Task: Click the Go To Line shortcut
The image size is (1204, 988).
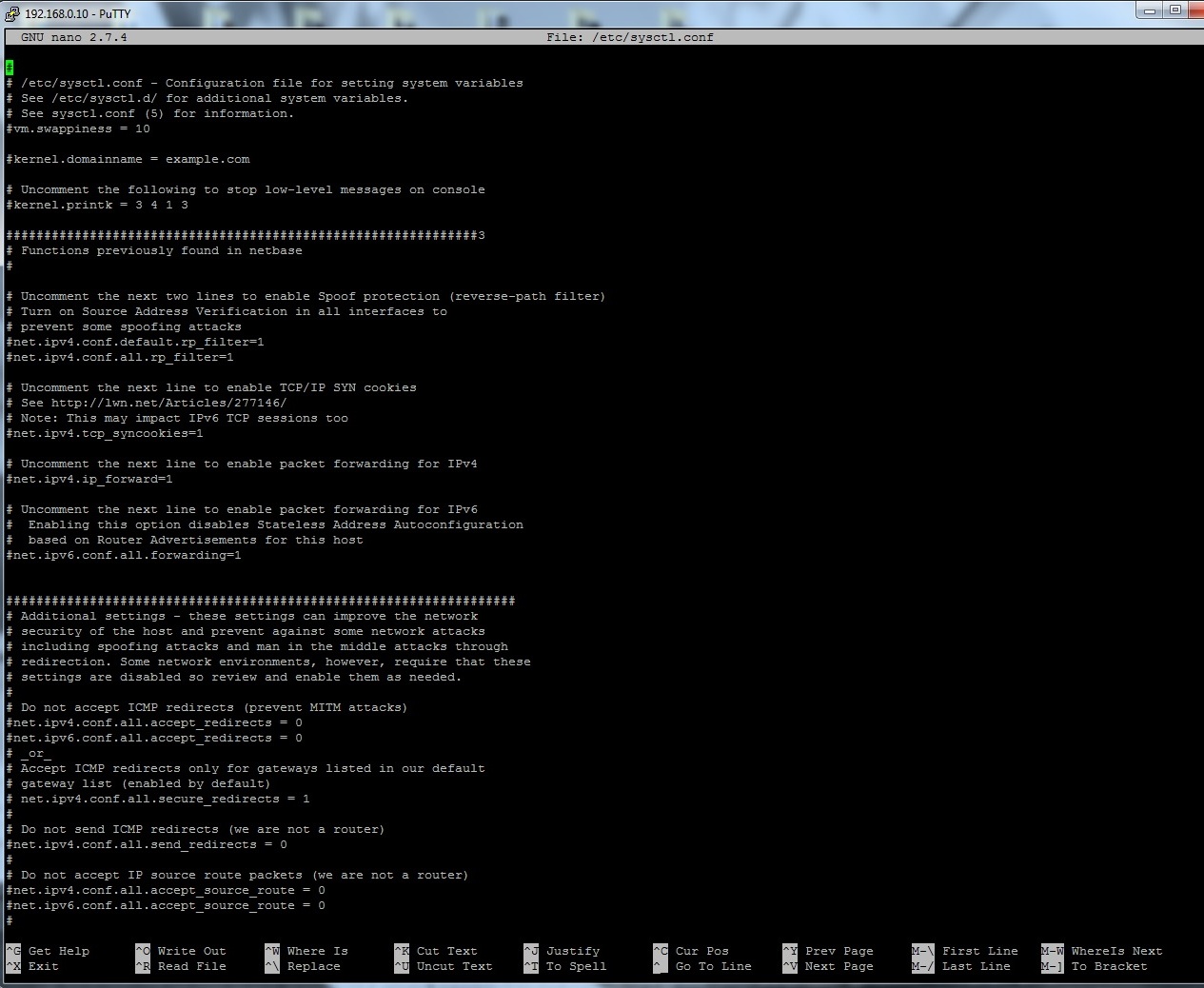Action: point(702,966)
